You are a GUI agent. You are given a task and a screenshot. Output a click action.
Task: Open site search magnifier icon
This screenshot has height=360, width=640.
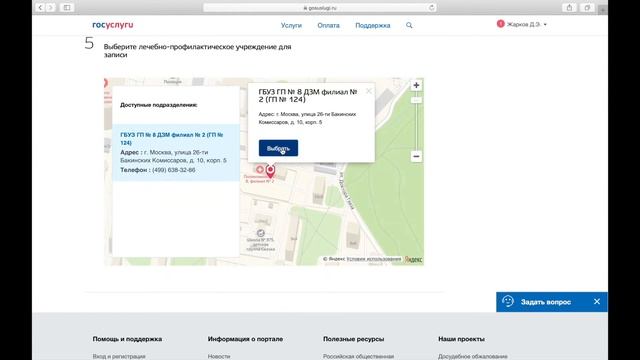click(409, 25)
